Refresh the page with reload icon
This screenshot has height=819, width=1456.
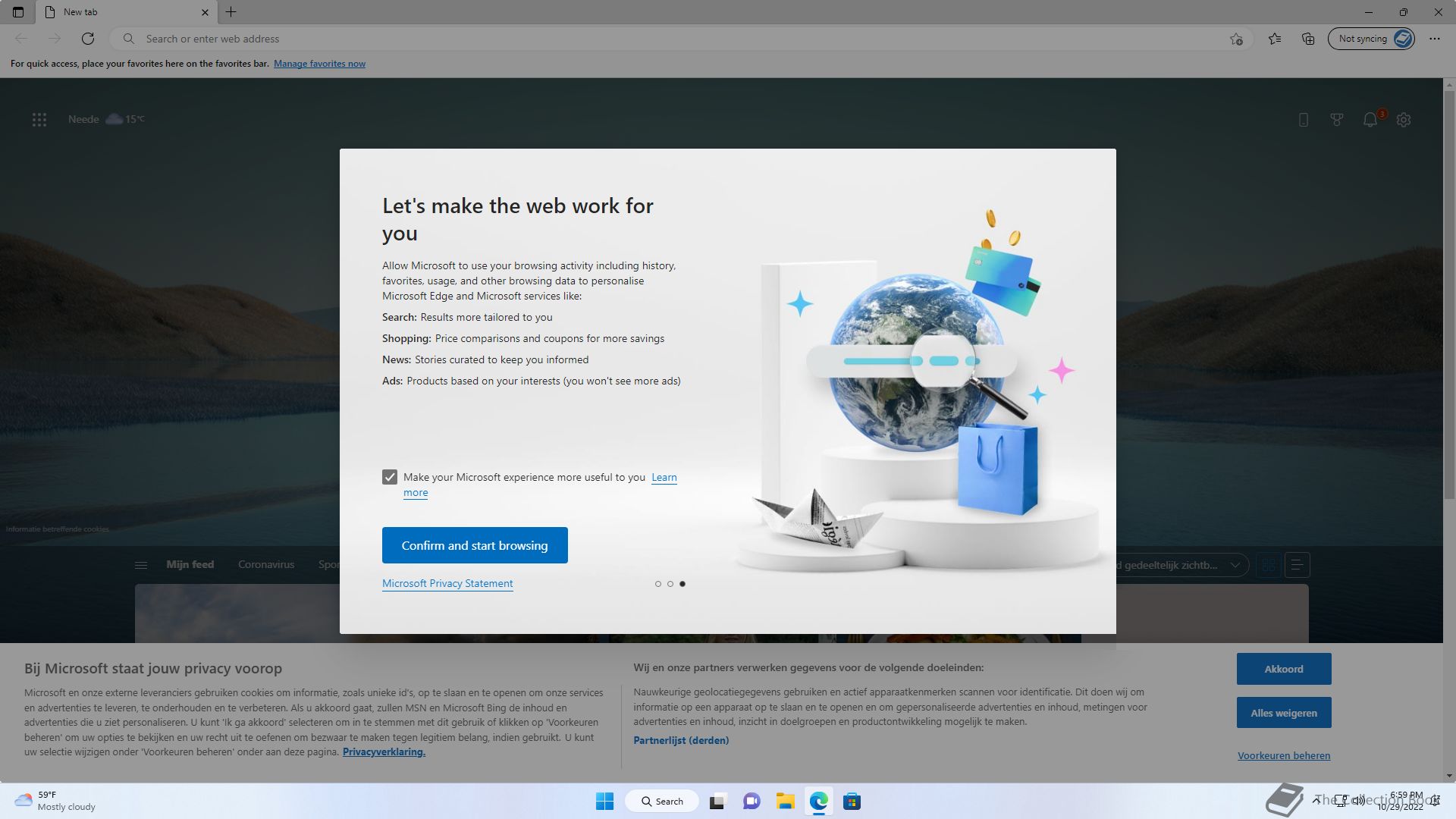click(88, 39)
